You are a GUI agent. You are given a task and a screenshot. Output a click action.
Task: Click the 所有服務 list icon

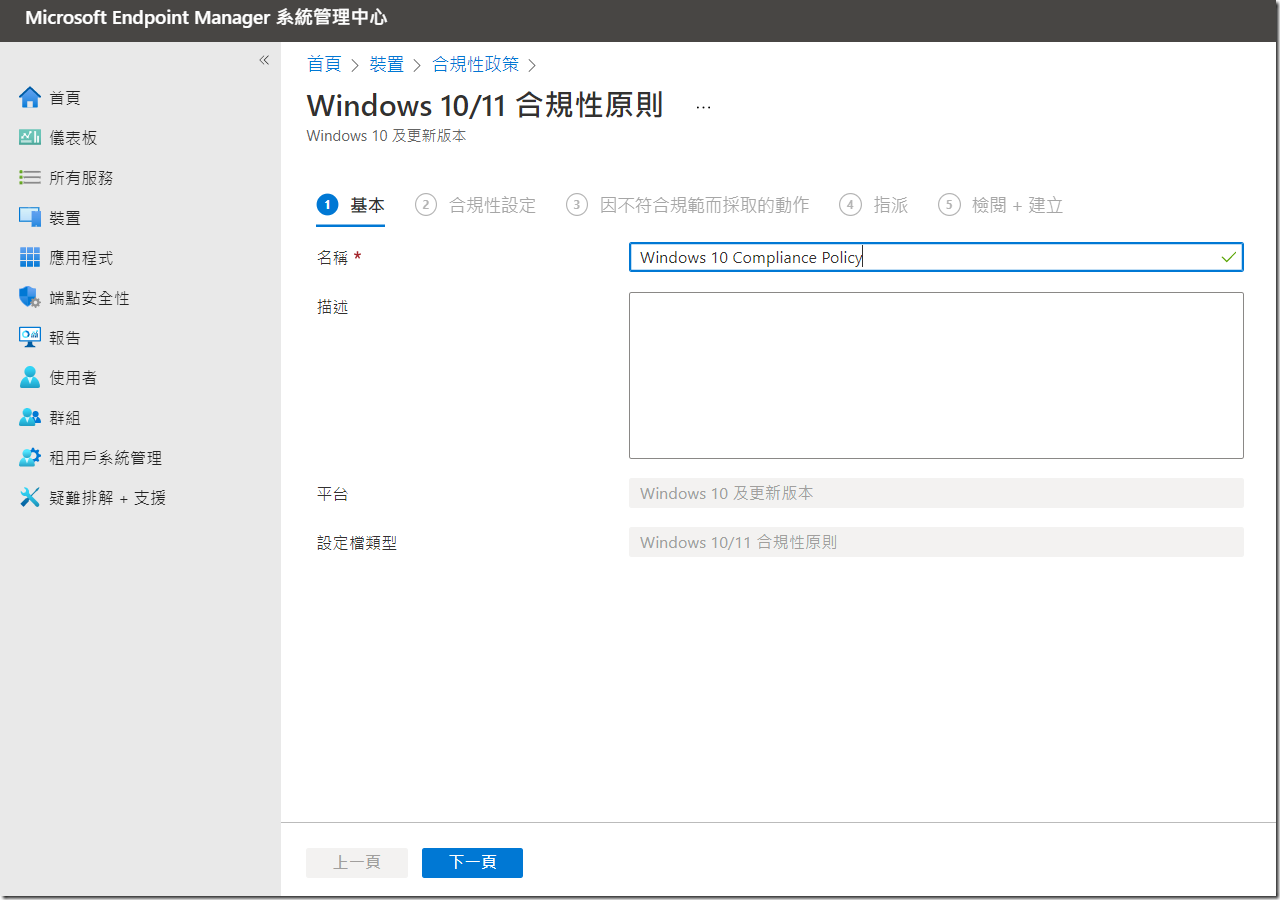30,178
